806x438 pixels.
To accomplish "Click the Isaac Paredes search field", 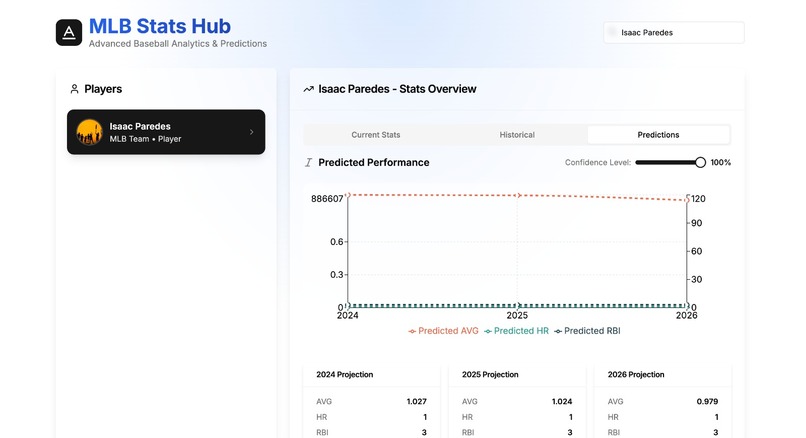I will 674,32.
